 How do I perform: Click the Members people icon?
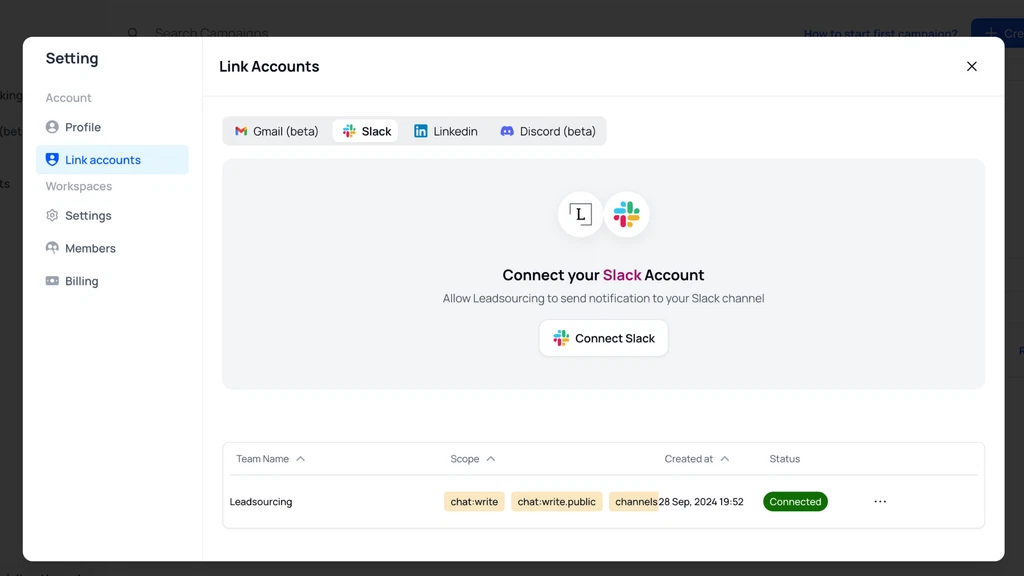(x=52, y=248)
